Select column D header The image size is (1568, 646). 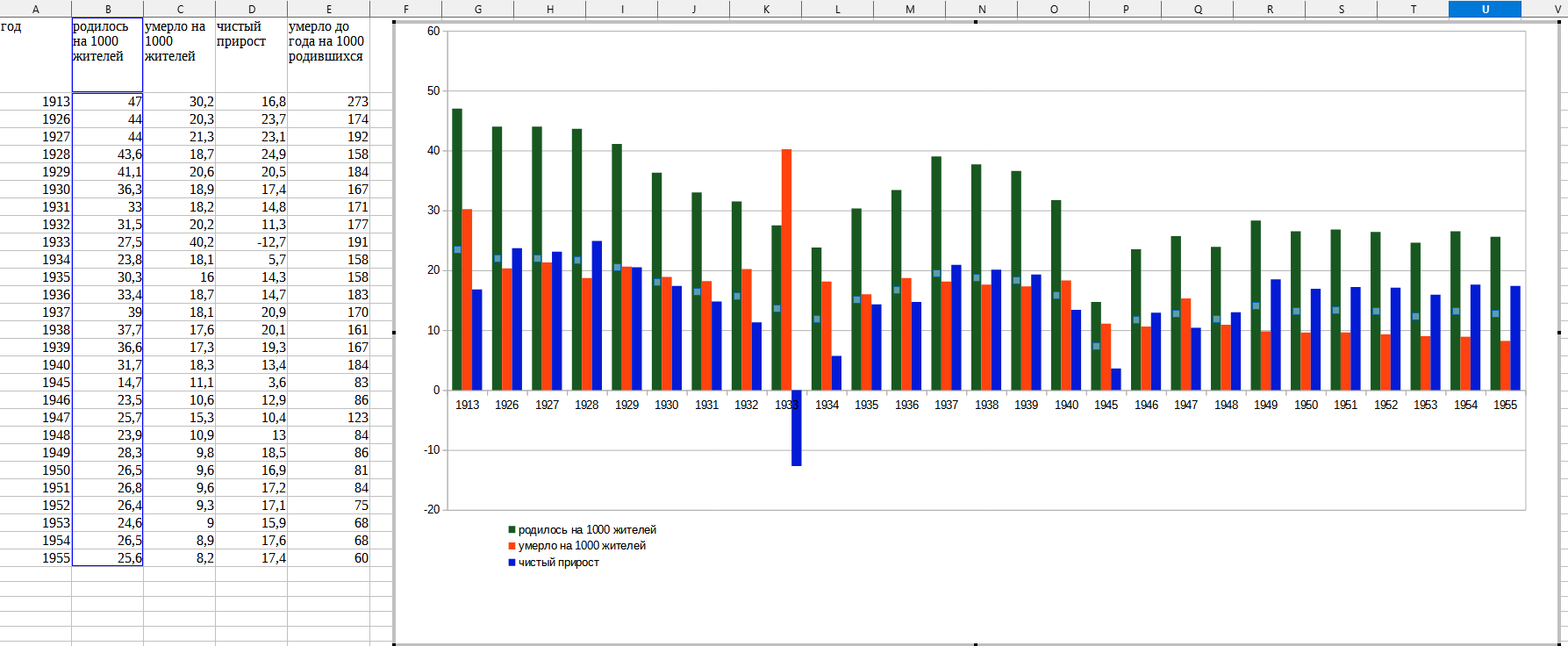click(252, 9)
